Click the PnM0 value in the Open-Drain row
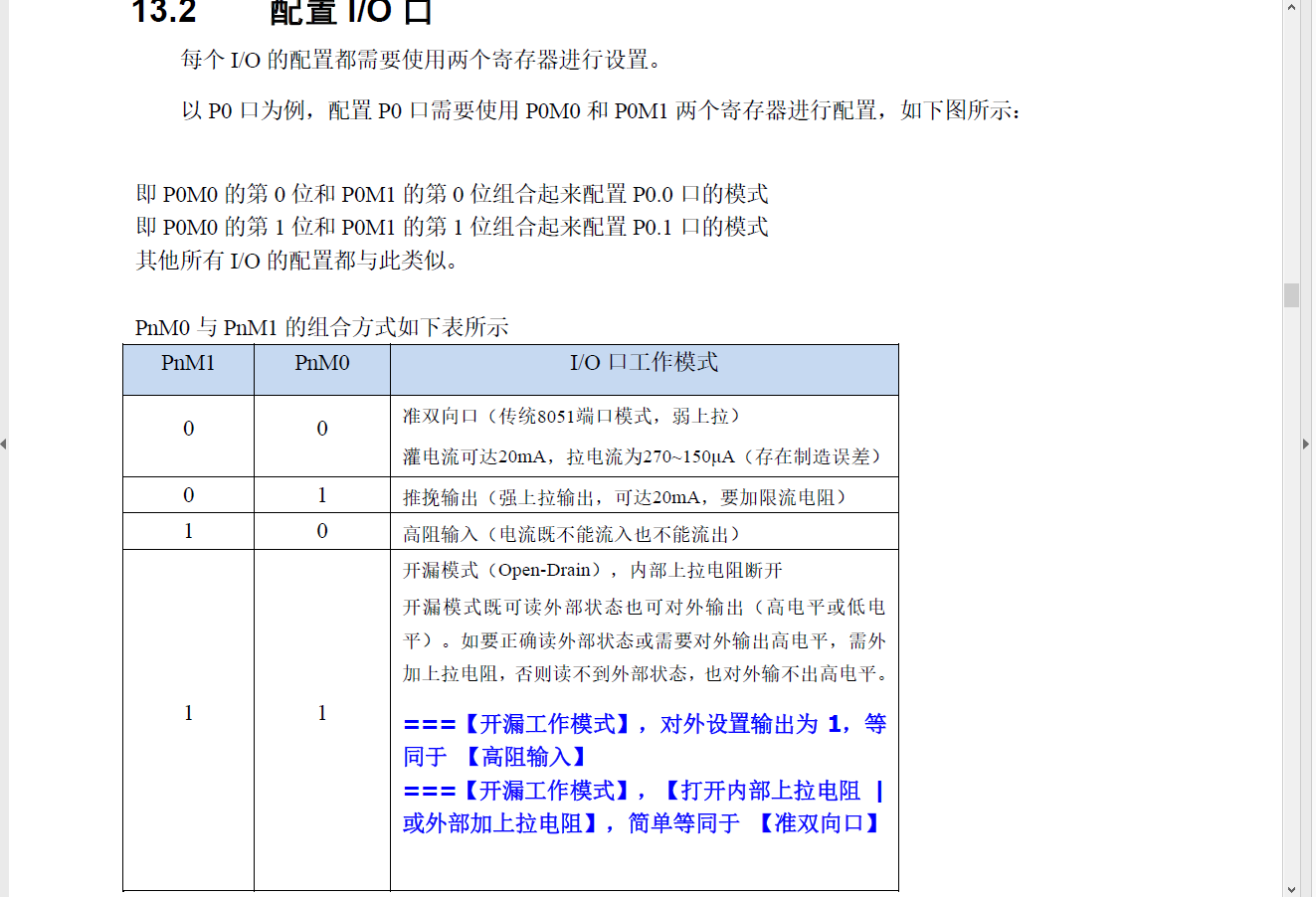The width and height of the screenshot is (1316, 897). 322,713
